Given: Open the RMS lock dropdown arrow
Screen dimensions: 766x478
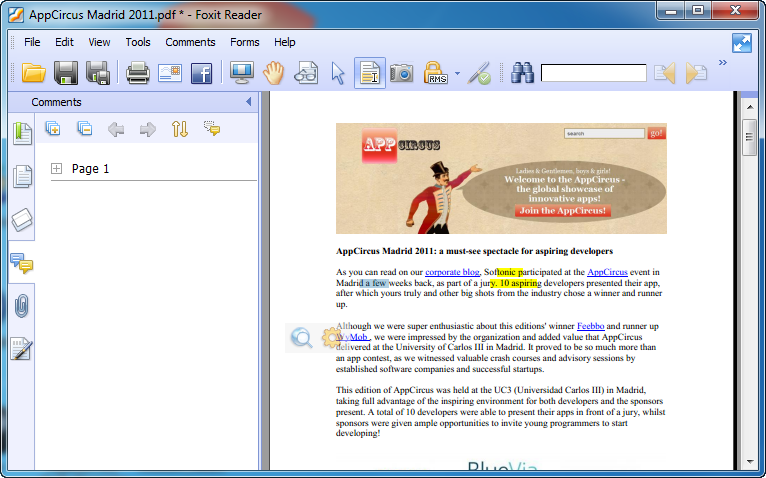Looking at the screenshot, I should click(x=457, y=73).
